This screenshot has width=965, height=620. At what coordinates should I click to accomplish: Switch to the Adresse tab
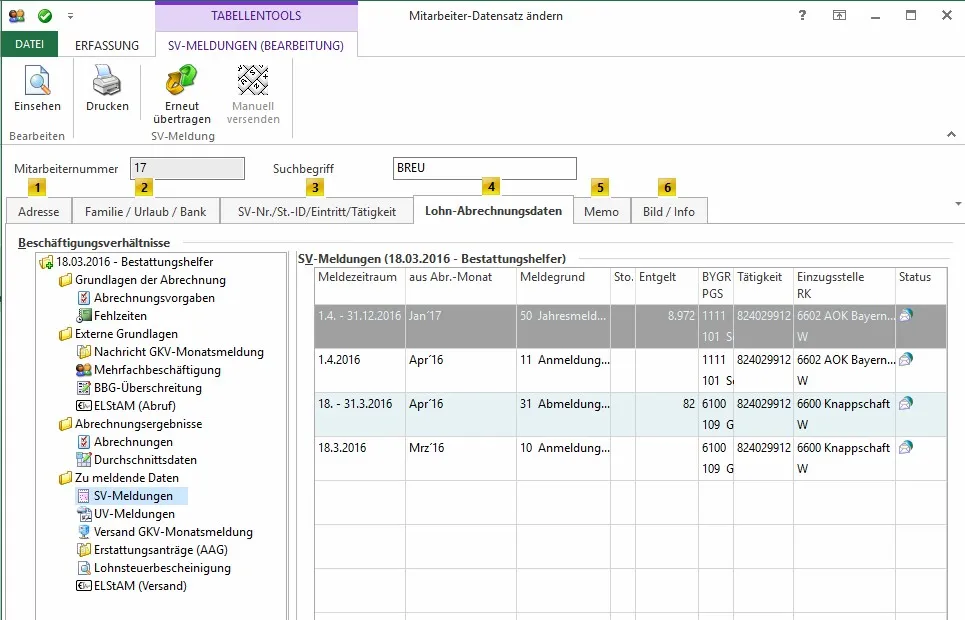(38, 211)
